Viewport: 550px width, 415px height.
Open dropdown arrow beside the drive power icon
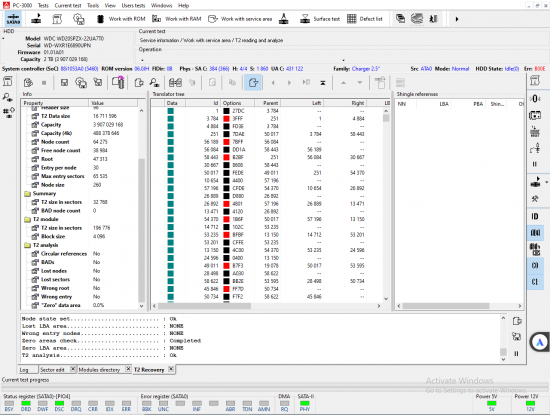point(546,182)
